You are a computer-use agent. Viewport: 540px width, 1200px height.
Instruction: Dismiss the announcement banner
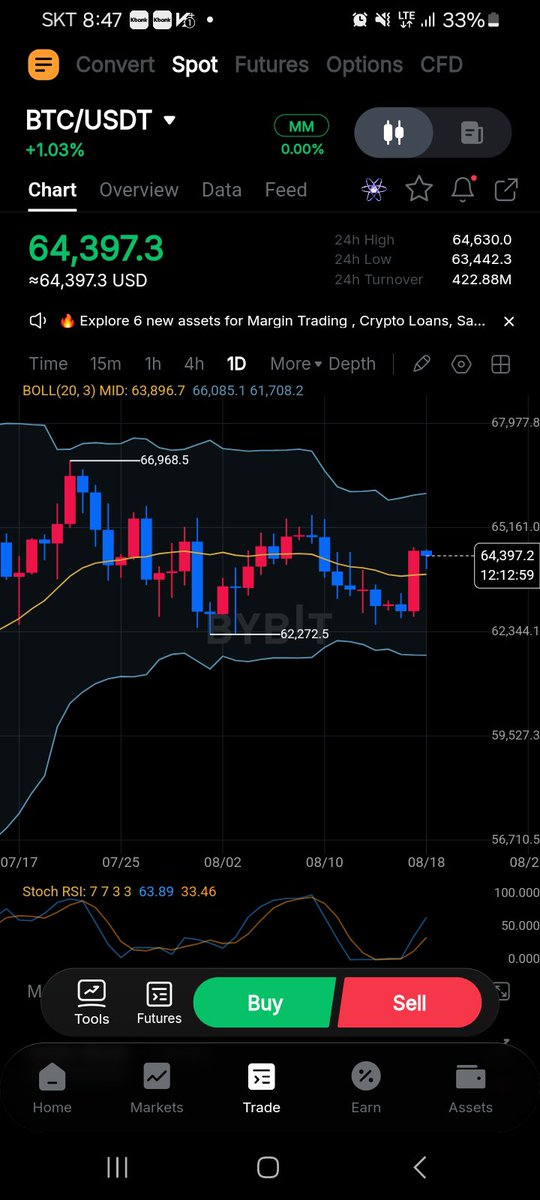tap(509, 321)
